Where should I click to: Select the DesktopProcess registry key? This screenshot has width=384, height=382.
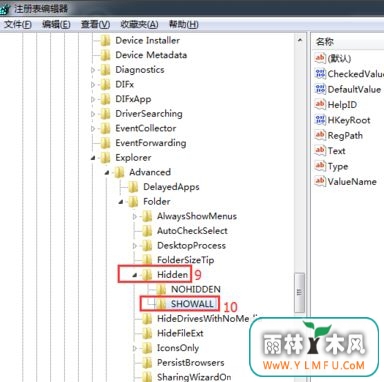(x=191, y=246)
